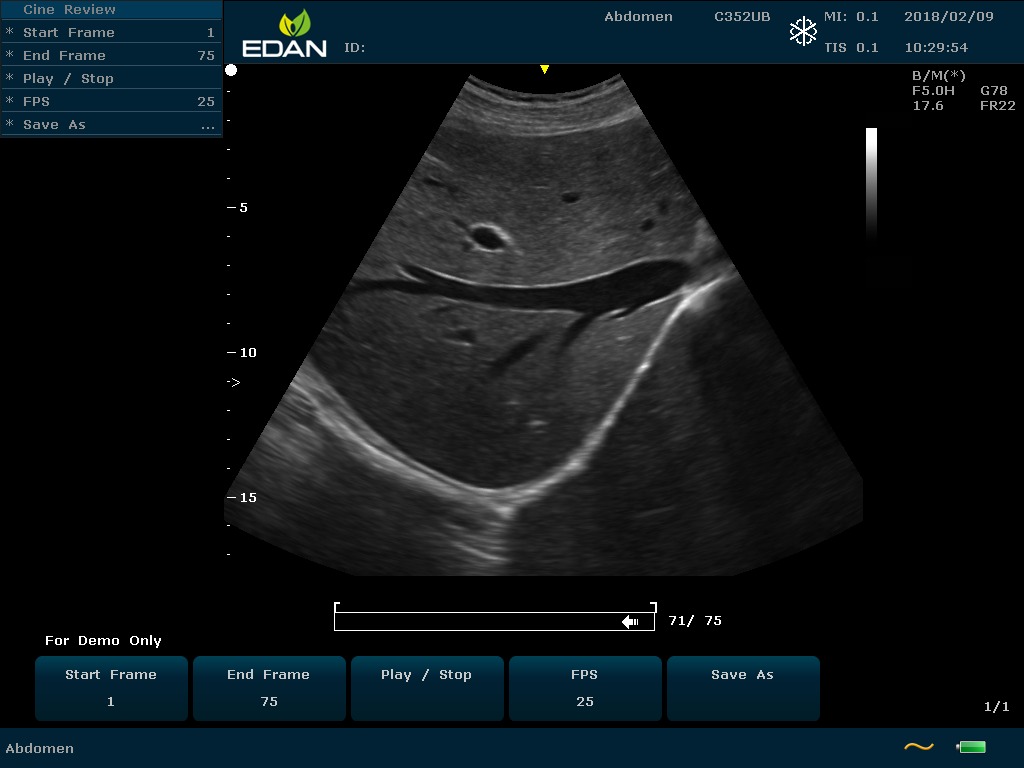The image size is (1024, 768).
Task: Click the EDAN leaf logo
Action: (x=295, y=24)
